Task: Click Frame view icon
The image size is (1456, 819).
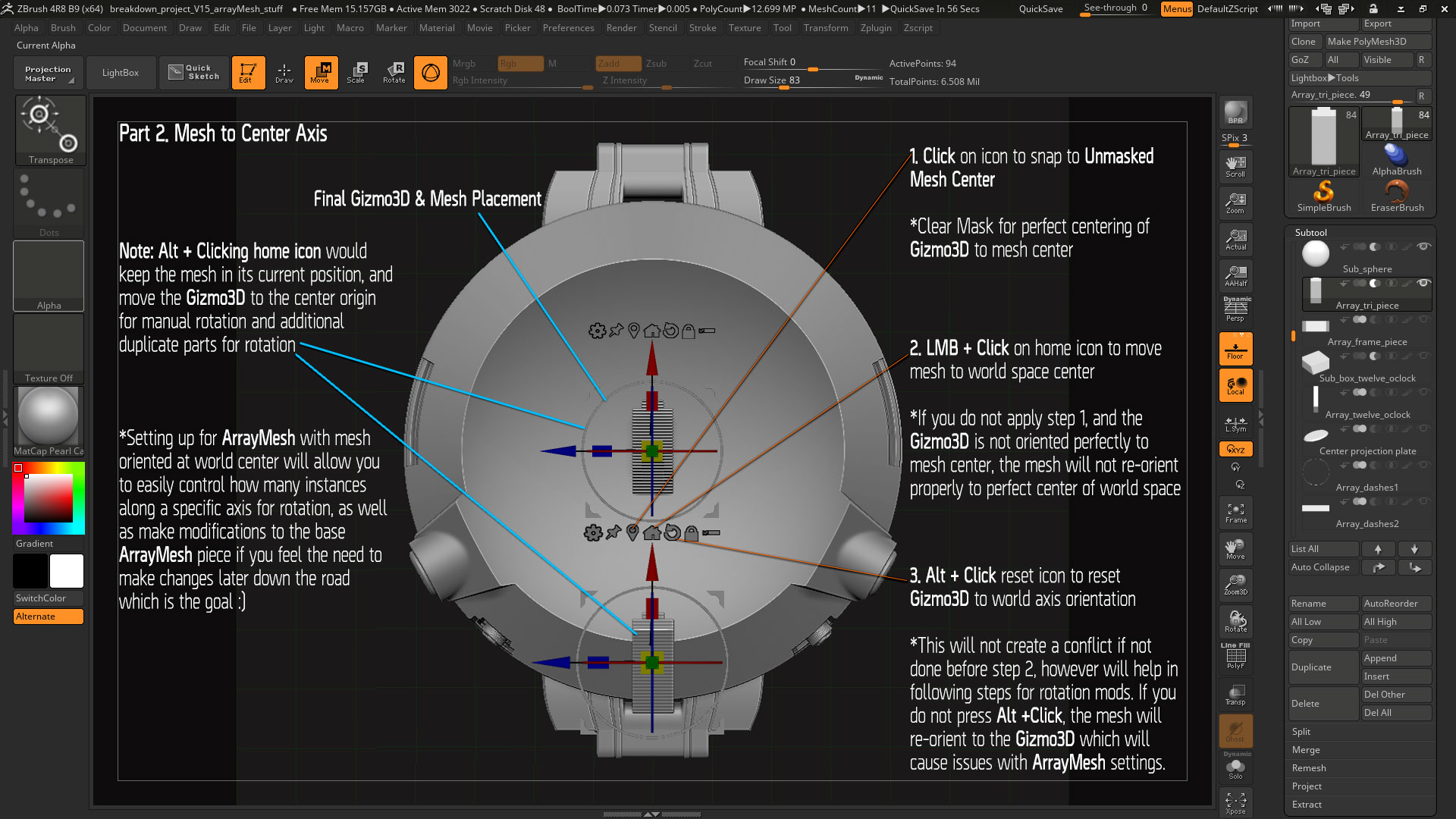Action: [x=1235, y=513]
